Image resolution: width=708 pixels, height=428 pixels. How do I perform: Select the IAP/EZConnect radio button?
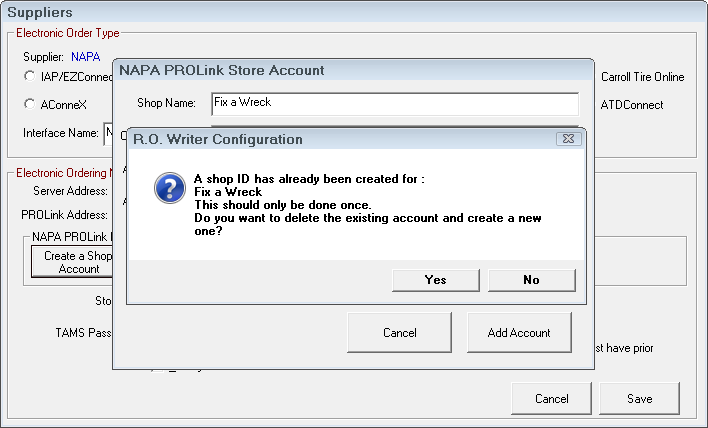(30, 77)
